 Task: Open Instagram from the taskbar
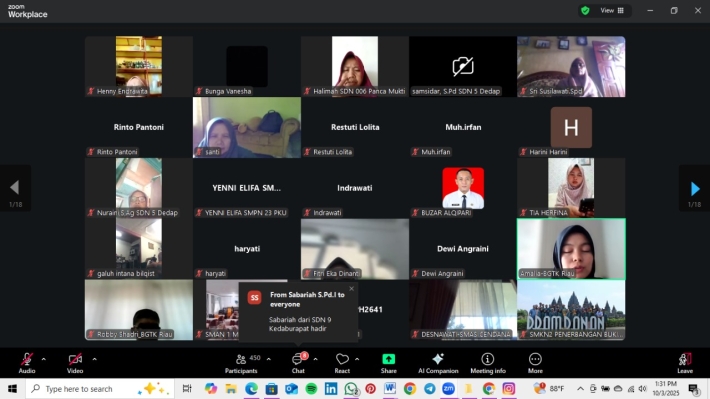pos(509,389)
